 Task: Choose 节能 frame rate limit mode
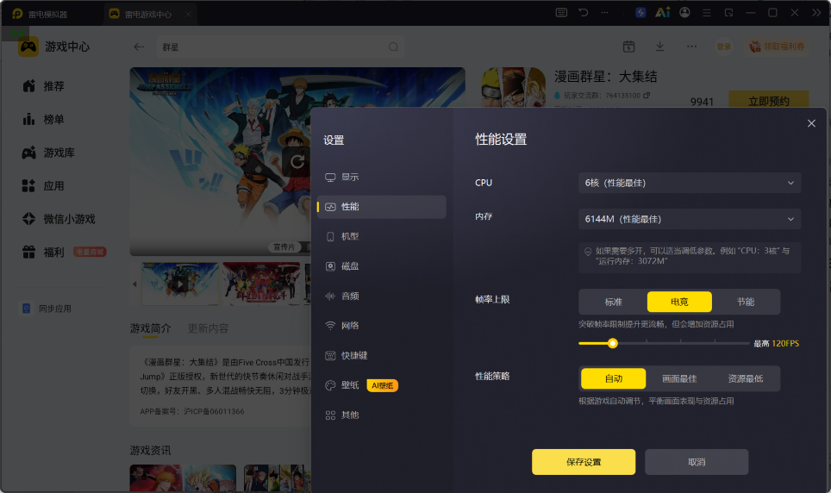[x=746, y=302]
